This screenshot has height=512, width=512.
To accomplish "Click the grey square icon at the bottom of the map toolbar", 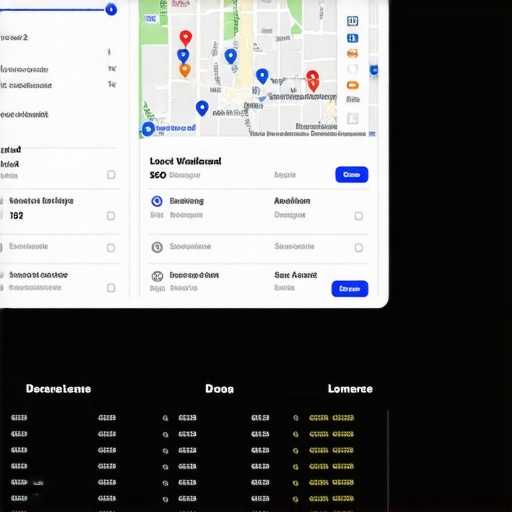I will pos(353,118).
